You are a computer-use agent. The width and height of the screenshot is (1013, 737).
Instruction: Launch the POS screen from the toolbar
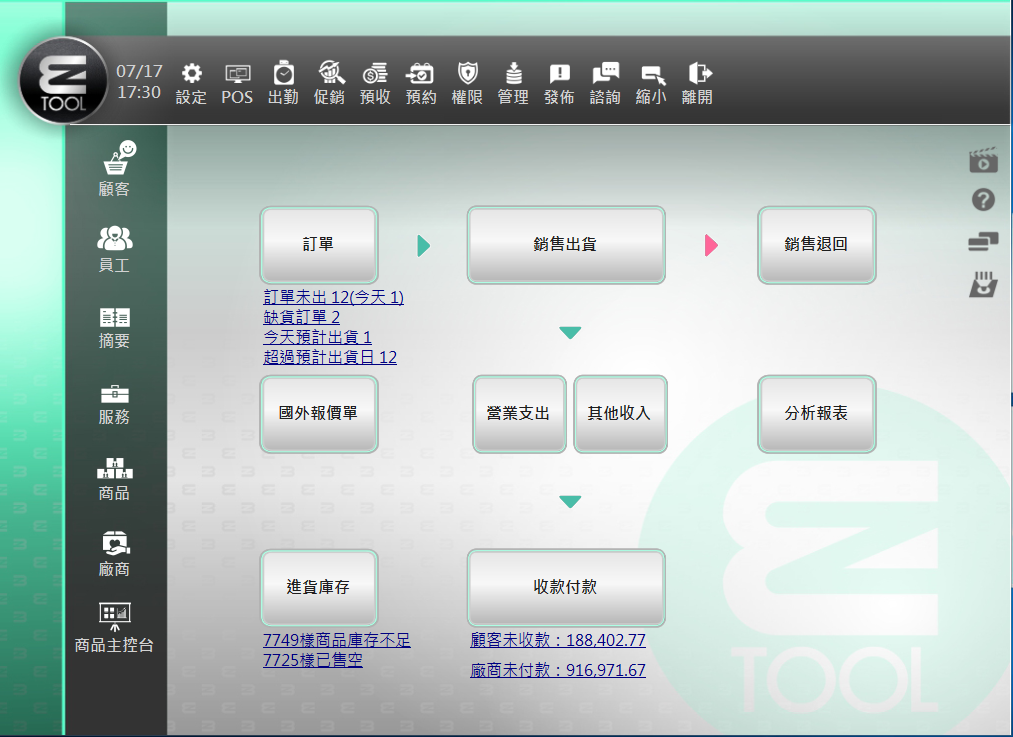237,83
